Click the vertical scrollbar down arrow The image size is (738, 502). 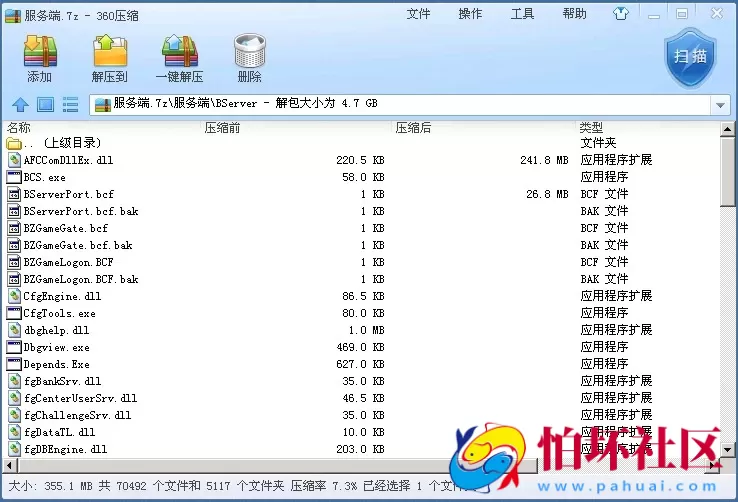[x=727, y=449]
